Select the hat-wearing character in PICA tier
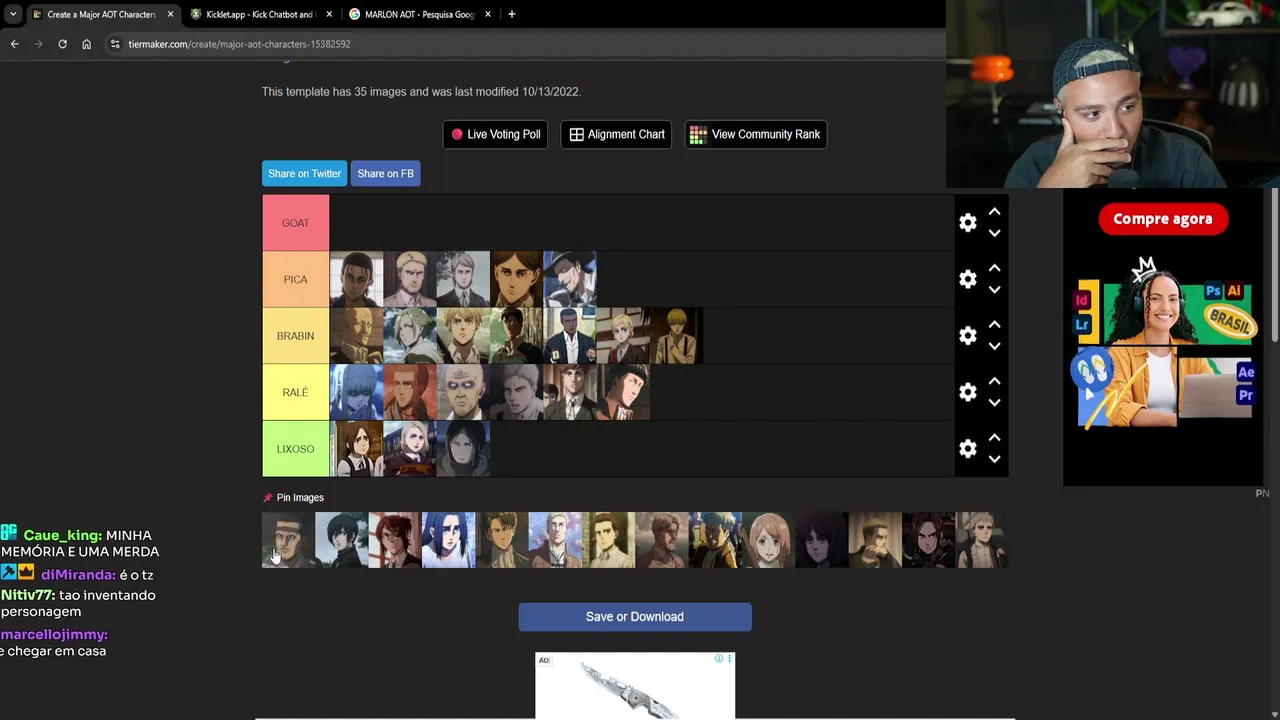 [x=570, y=279]
